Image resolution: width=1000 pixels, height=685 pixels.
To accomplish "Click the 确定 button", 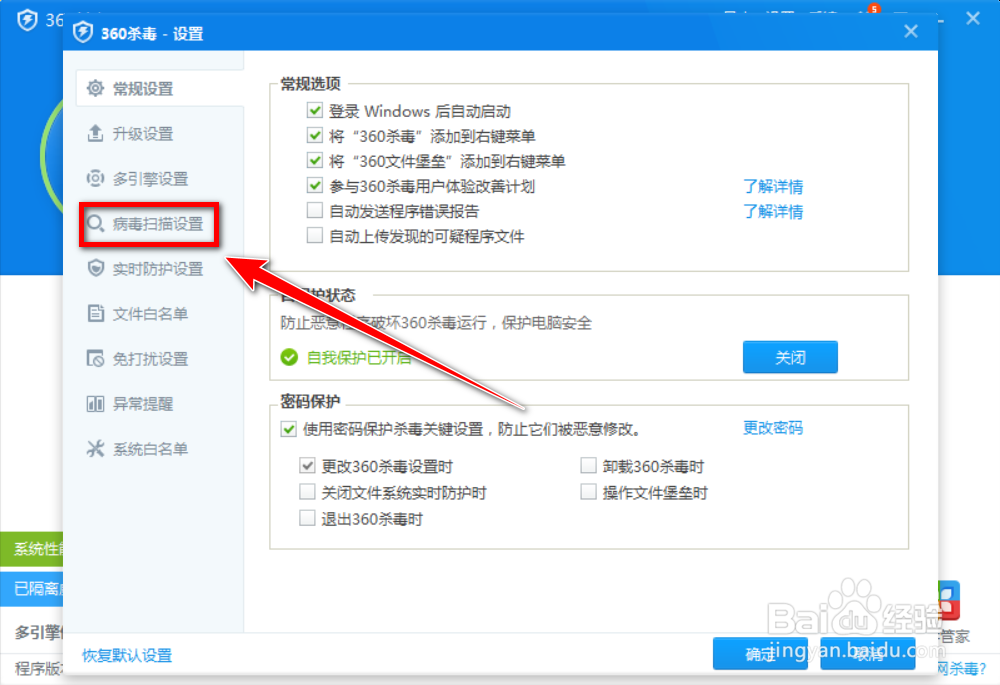I will 760,653.
